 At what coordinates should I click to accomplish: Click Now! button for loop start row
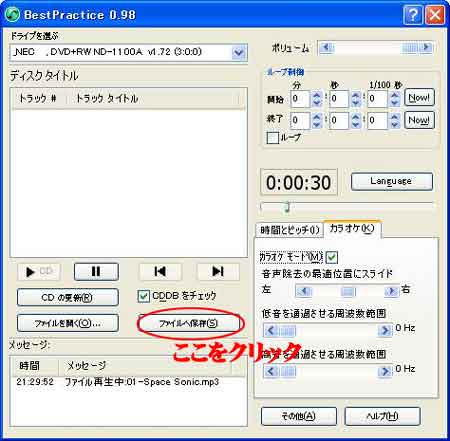419,98
